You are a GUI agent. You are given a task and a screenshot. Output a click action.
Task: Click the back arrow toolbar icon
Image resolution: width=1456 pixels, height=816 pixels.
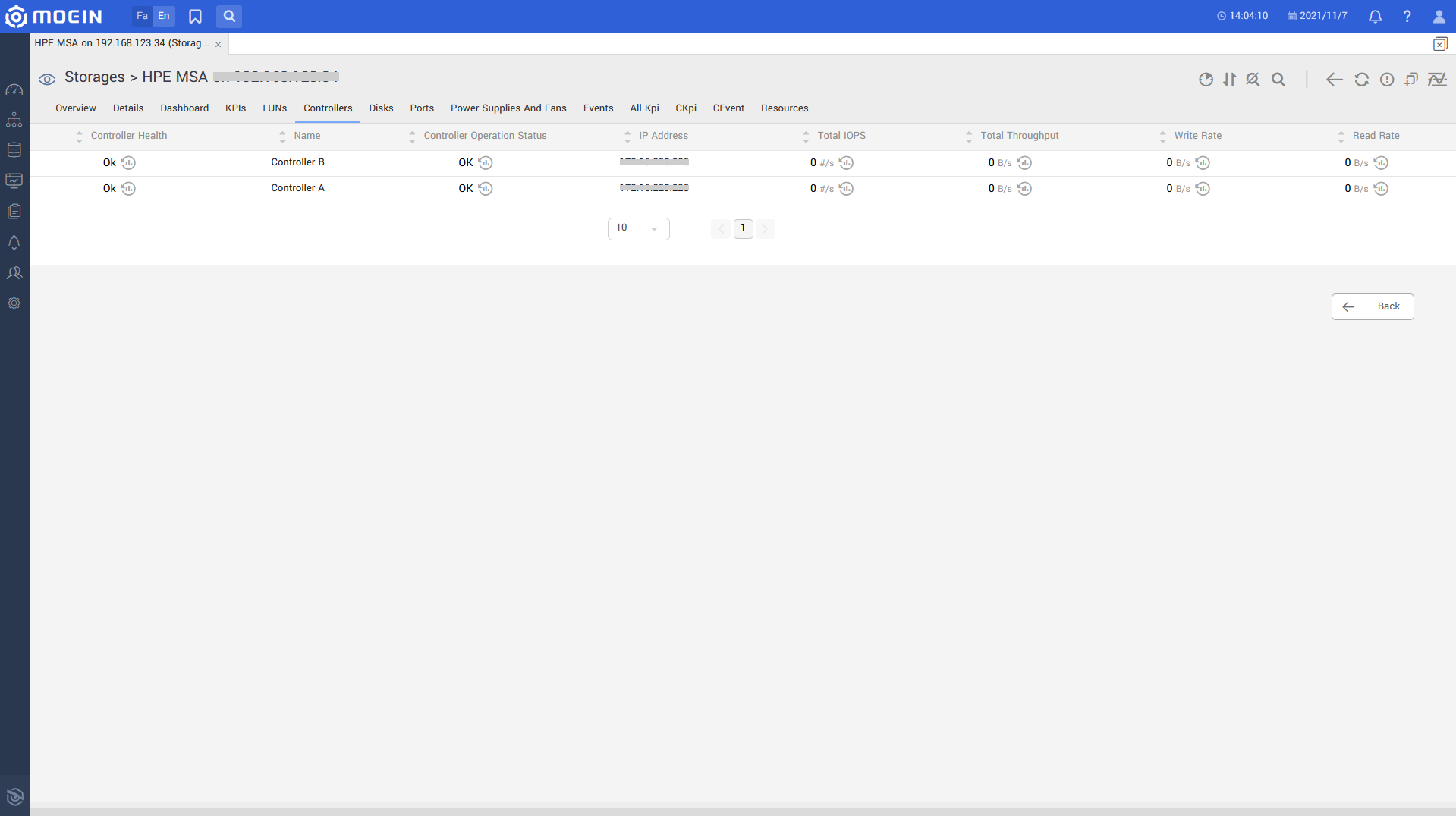1335,80
